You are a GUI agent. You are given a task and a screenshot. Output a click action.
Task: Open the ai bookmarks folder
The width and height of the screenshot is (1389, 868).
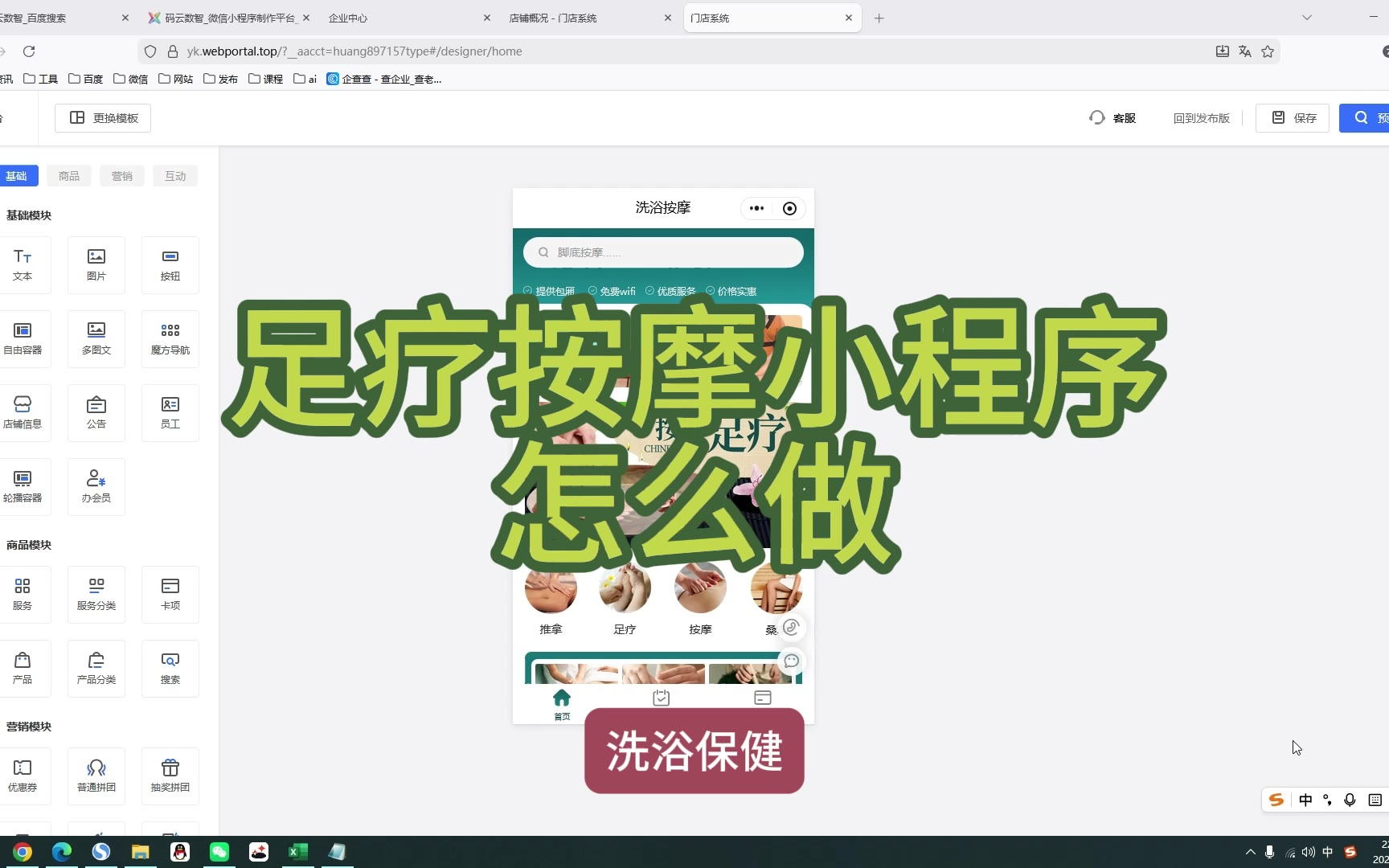point(305,79)
